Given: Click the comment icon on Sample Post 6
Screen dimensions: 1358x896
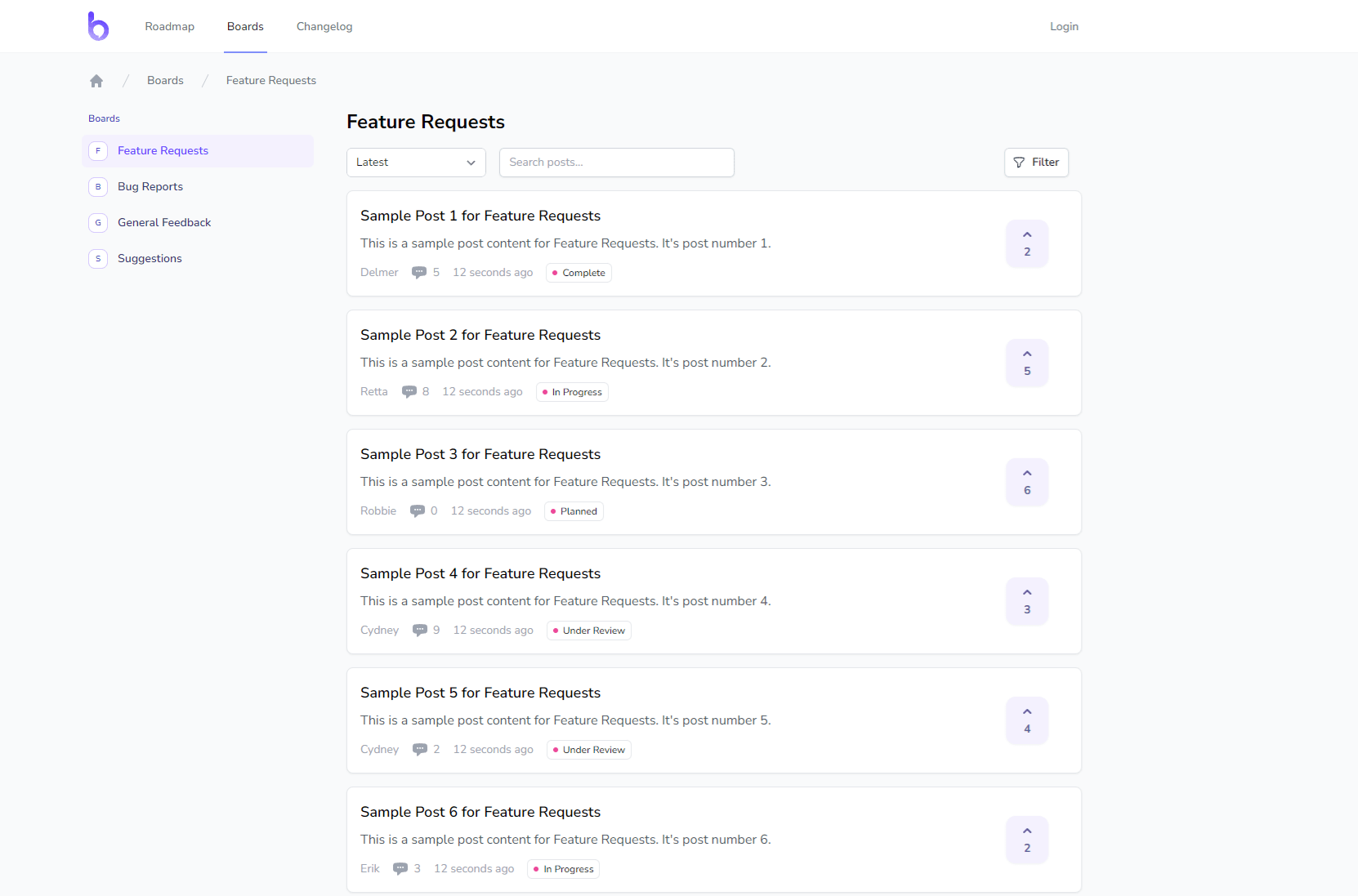Looking at the screenshot, I should [400, 869].
